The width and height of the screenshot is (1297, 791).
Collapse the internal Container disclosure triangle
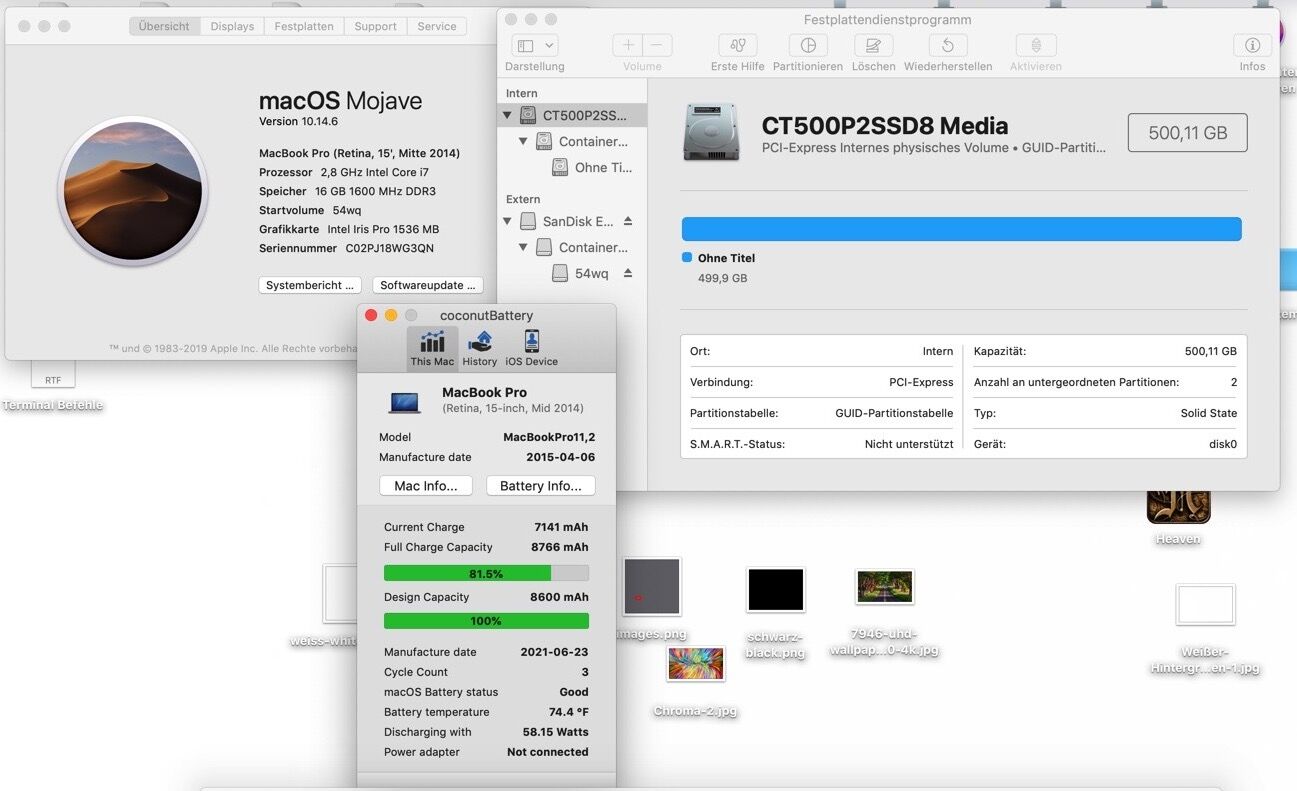[523, 142]
